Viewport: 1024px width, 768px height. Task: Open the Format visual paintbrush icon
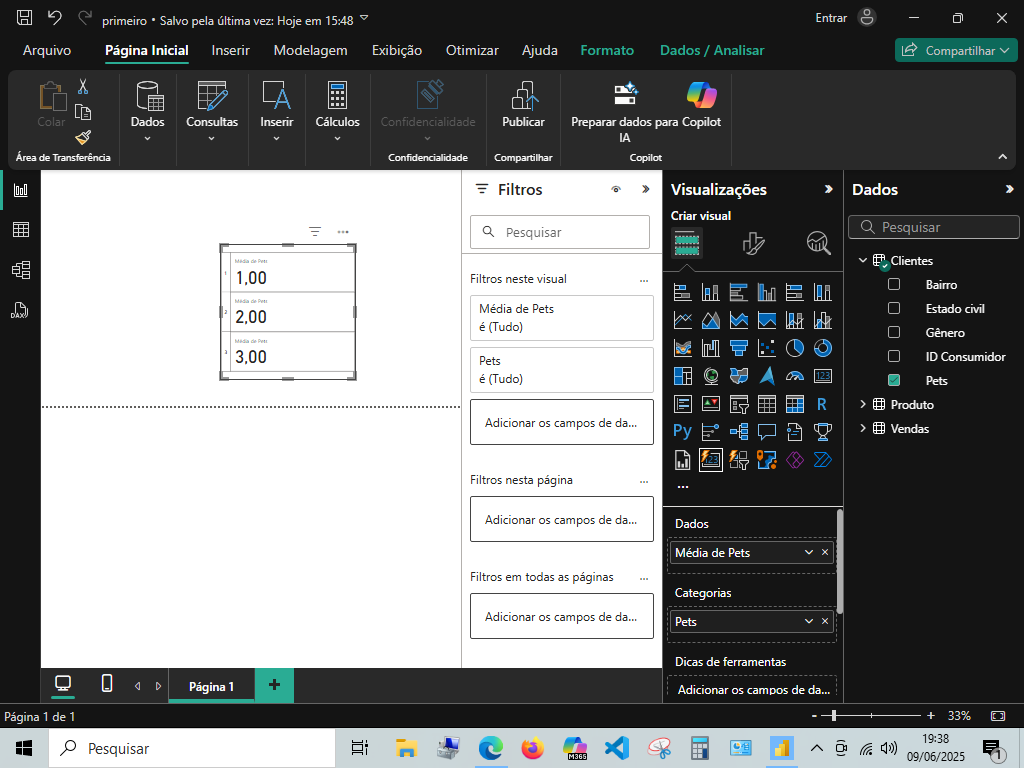coord(754,243)
